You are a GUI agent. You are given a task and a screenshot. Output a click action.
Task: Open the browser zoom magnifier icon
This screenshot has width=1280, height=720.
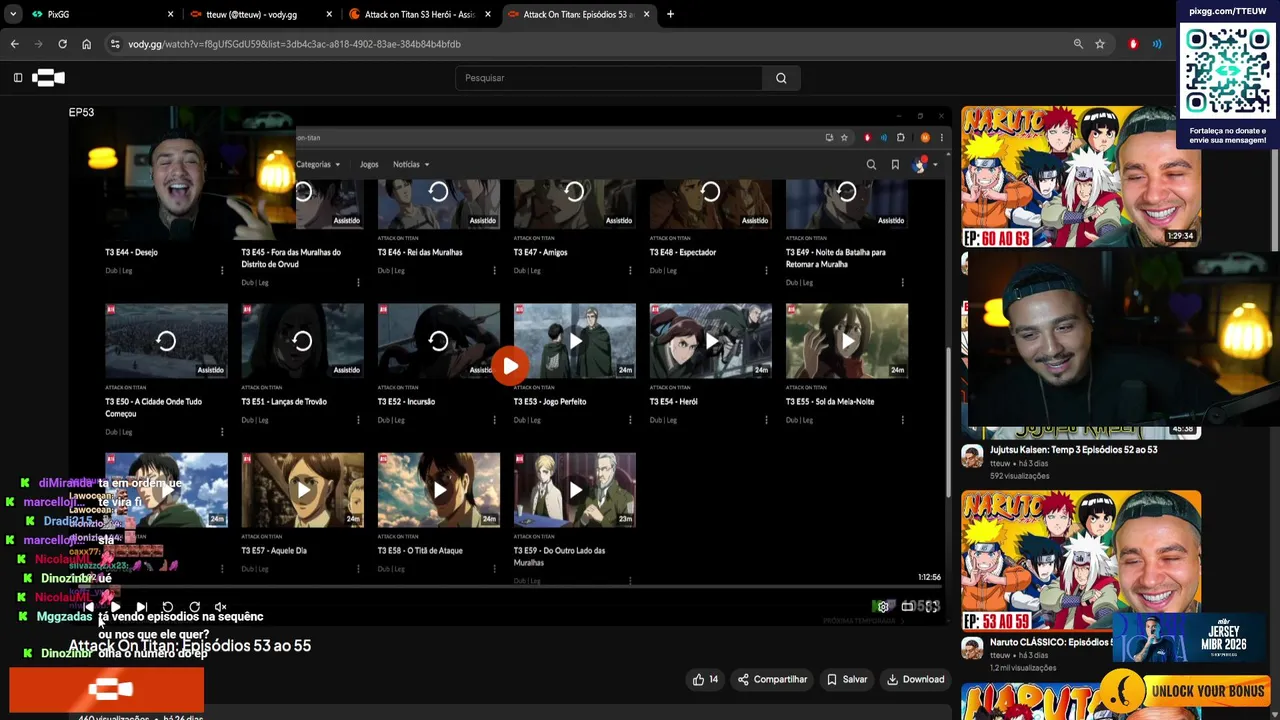[x=1078, y=44]
